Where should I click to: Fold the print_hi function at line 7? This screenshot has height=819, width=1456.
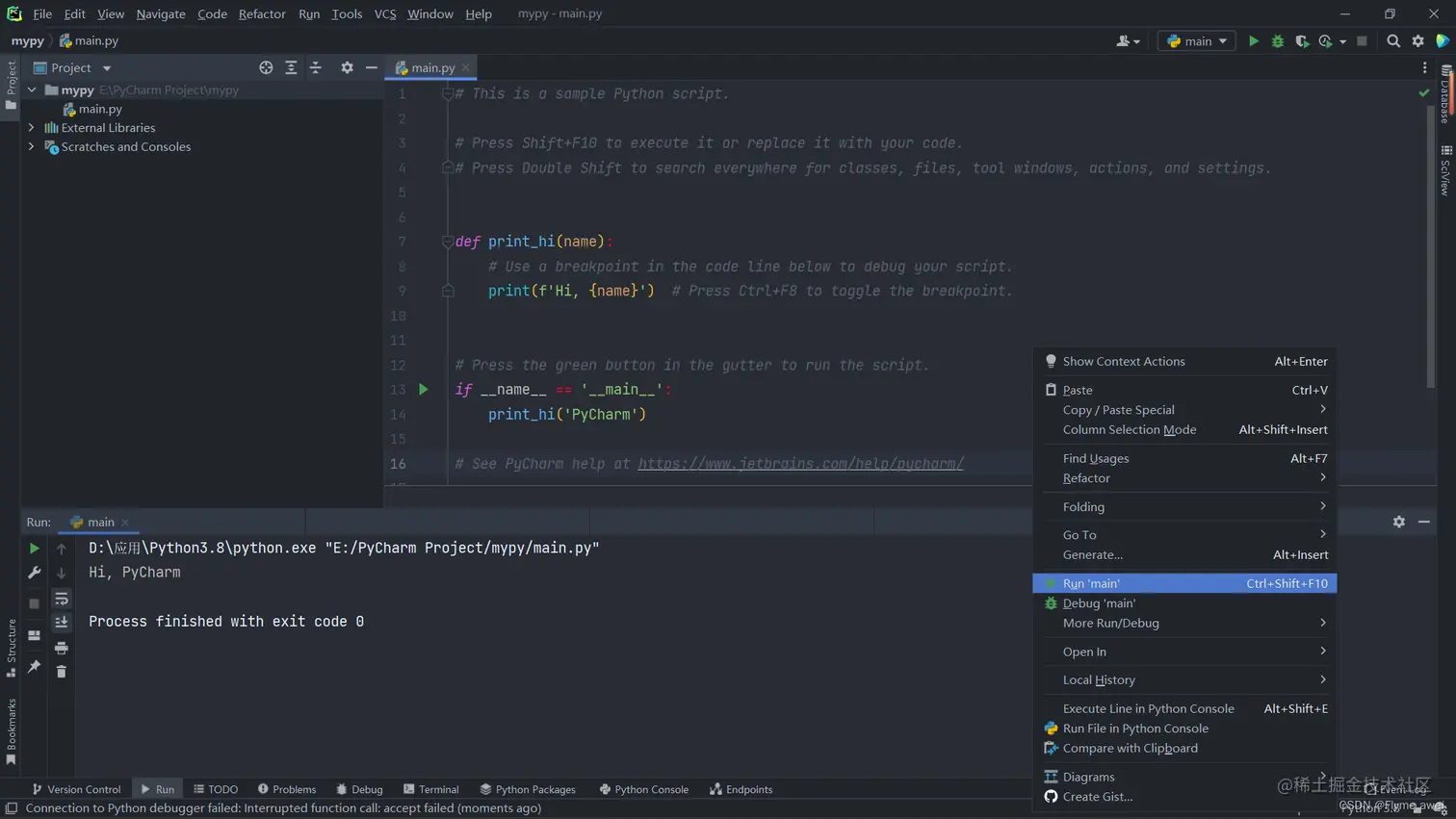click(448, 242)
